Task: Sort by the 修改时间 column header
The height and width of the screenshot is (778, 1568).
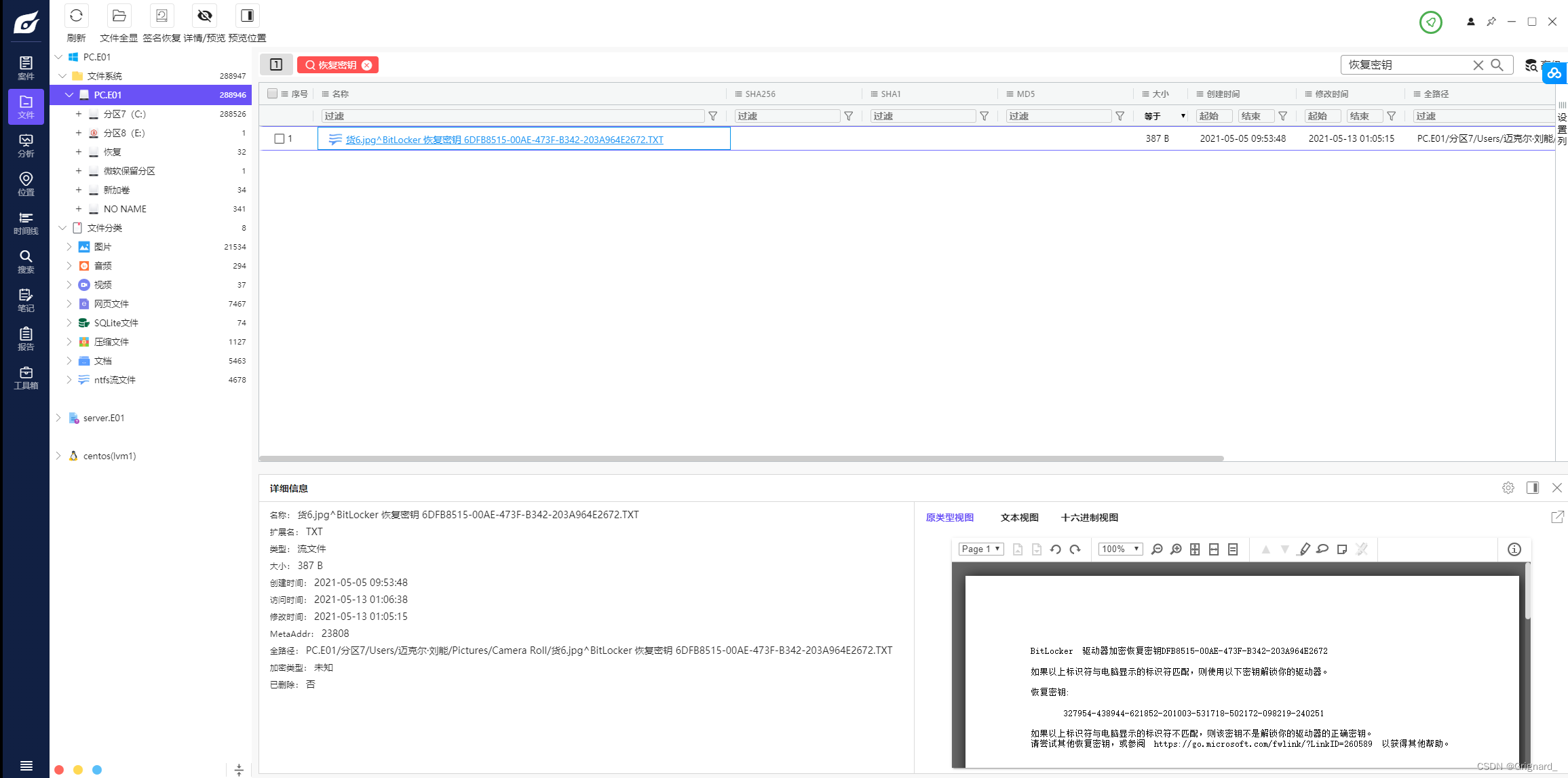Action: coord(1331,94)
